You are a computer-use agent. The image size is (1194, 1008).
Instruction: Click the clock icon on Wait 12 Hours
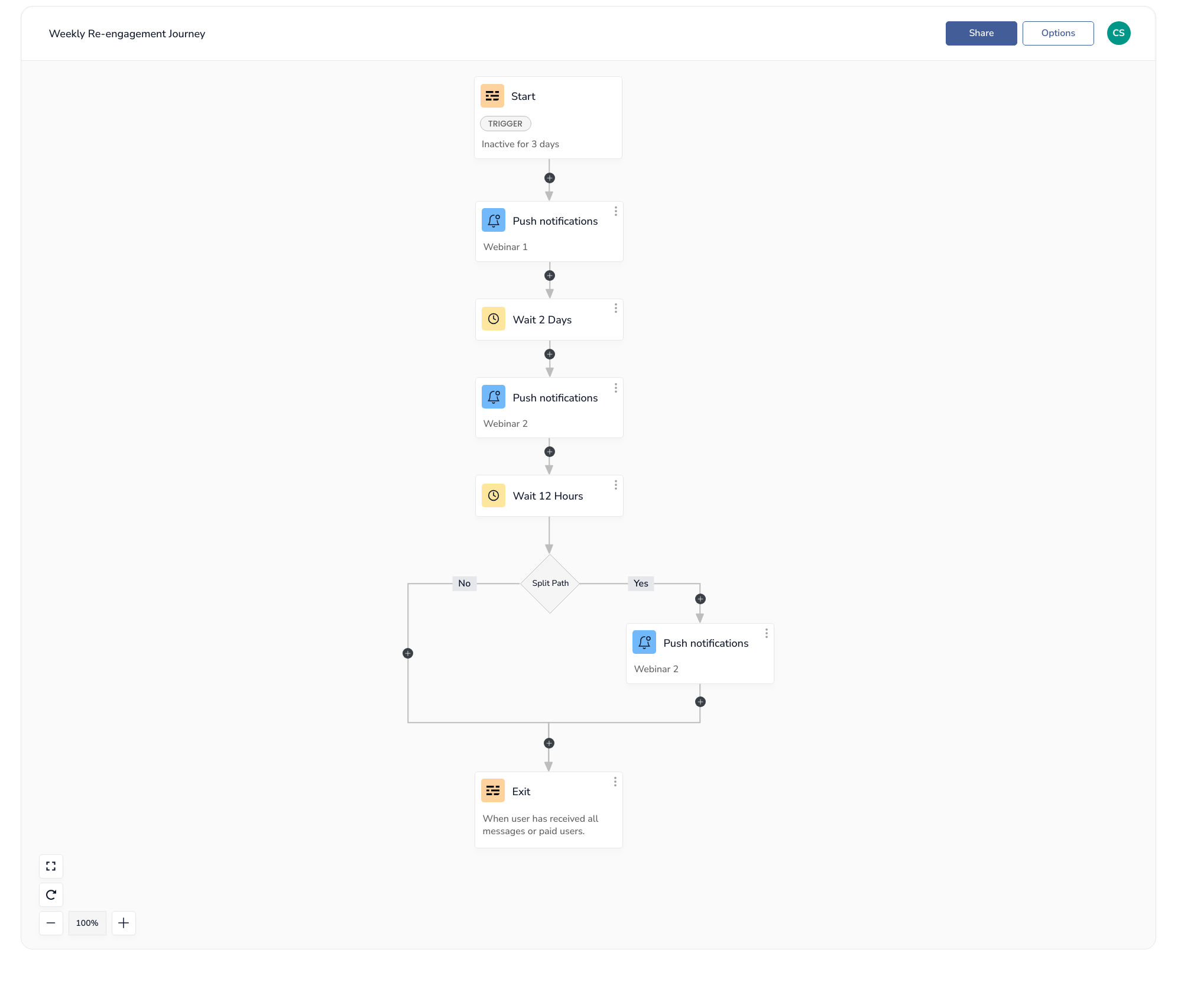494,495
